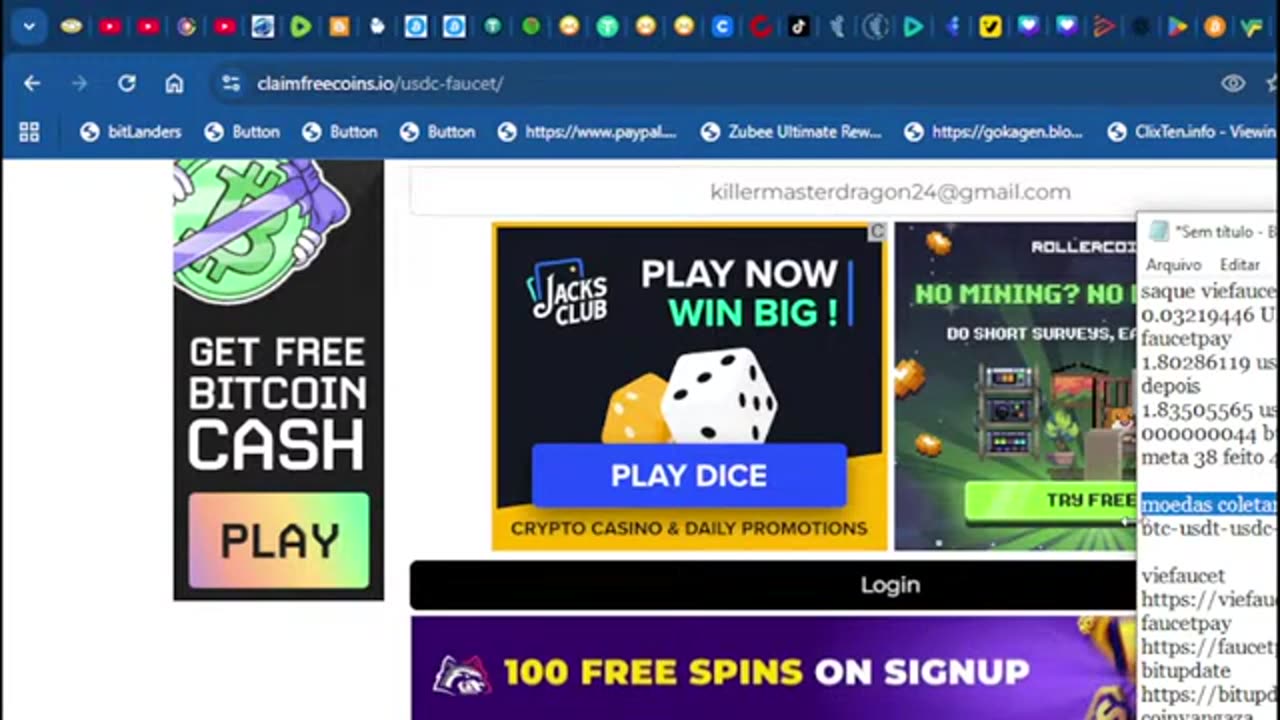Click the ad choices icon on Jacks Club ad
Viewport: 1280px width, 720px height.
(876, 232)
